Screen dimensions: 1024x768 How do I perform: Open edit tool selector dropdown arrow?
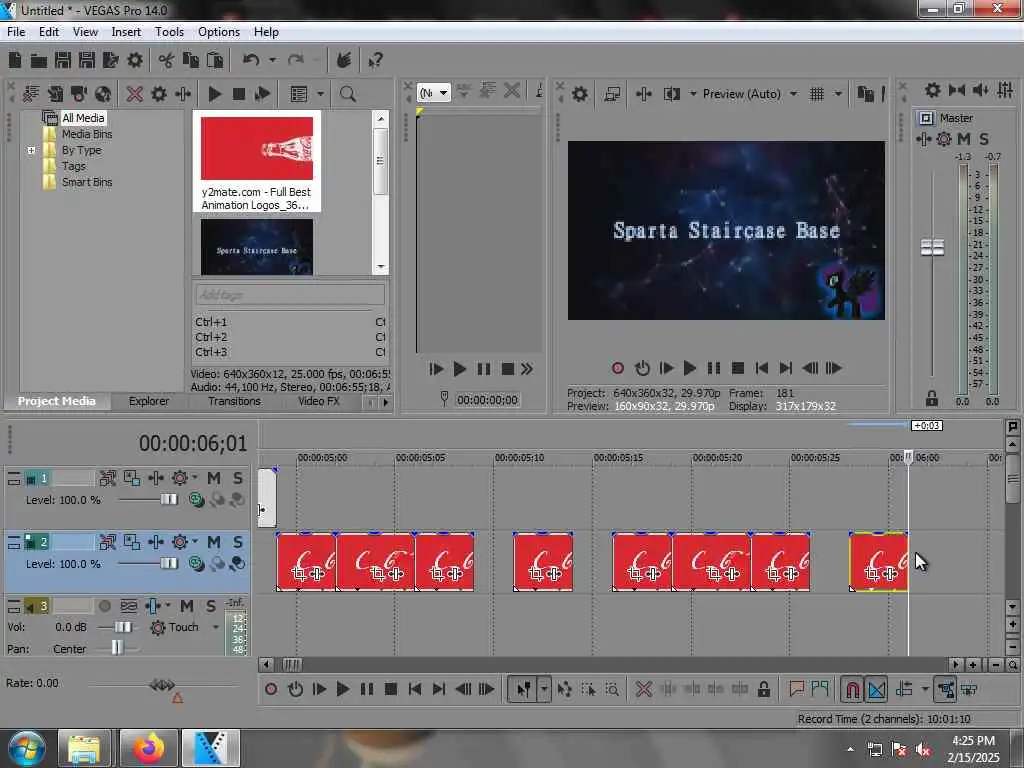(544, 689)
